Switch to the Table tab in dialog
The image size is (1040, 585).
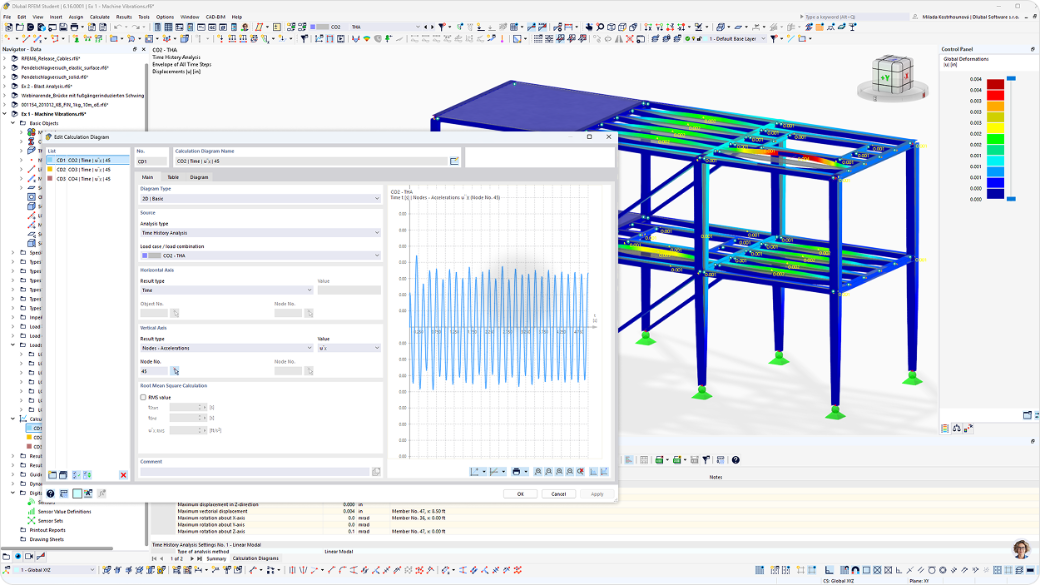coord(173,177)
